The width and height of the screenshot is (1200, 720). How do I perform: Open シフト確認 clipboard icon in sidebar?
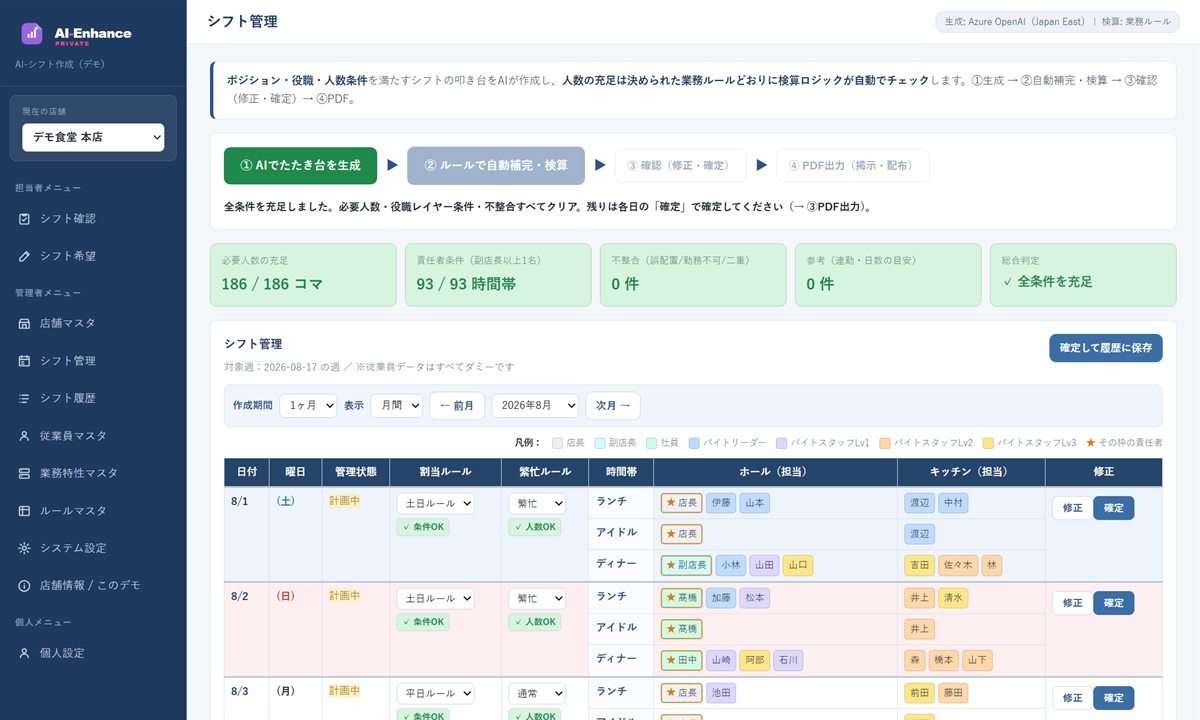25,219
